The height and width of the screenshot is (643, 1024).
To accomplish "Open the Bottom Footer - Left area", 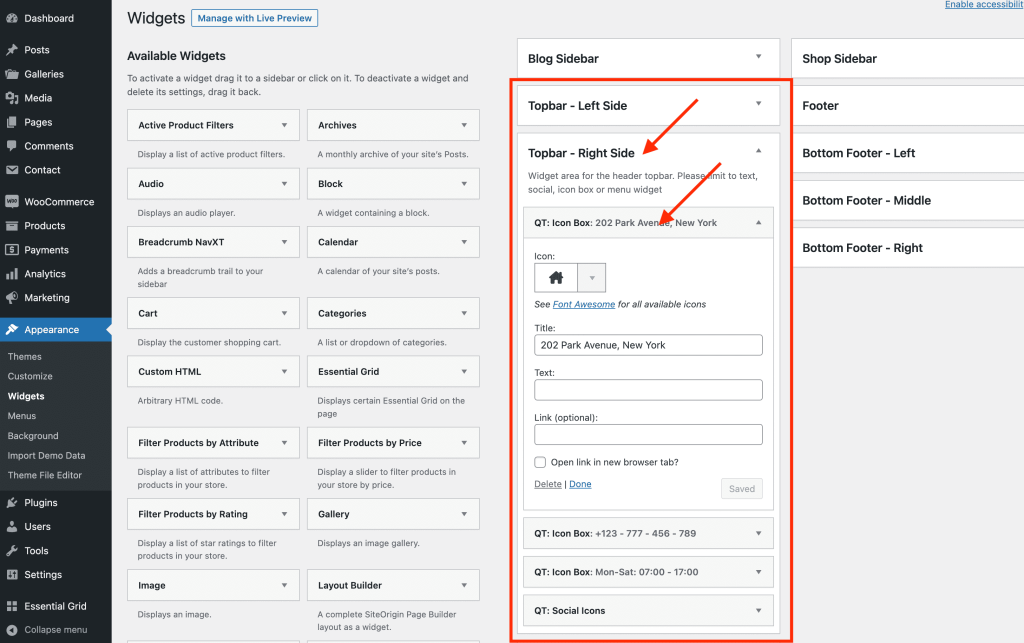I will 908,153.
